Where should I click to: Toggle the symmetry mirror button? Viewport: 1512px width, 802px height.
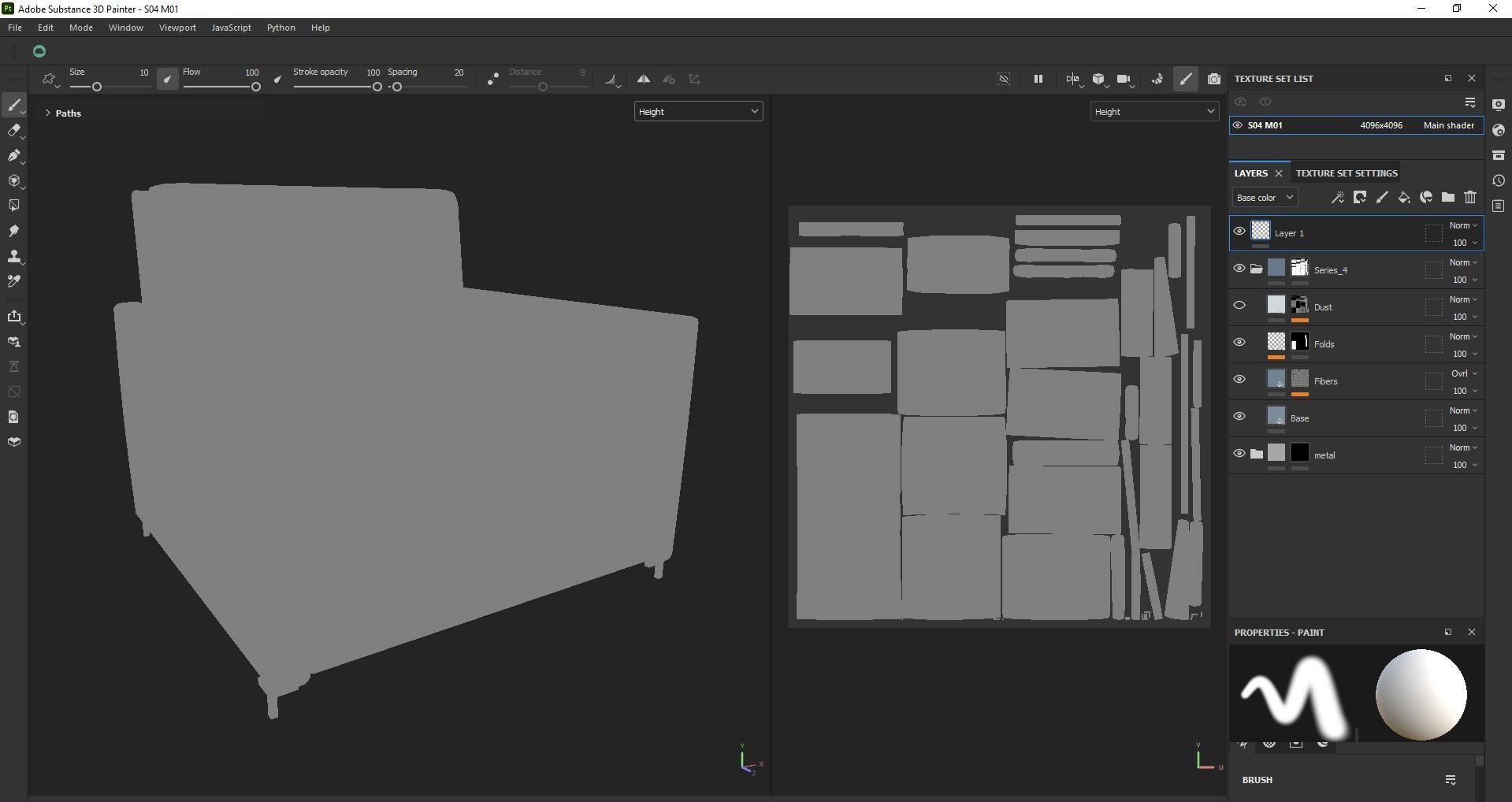643,79
